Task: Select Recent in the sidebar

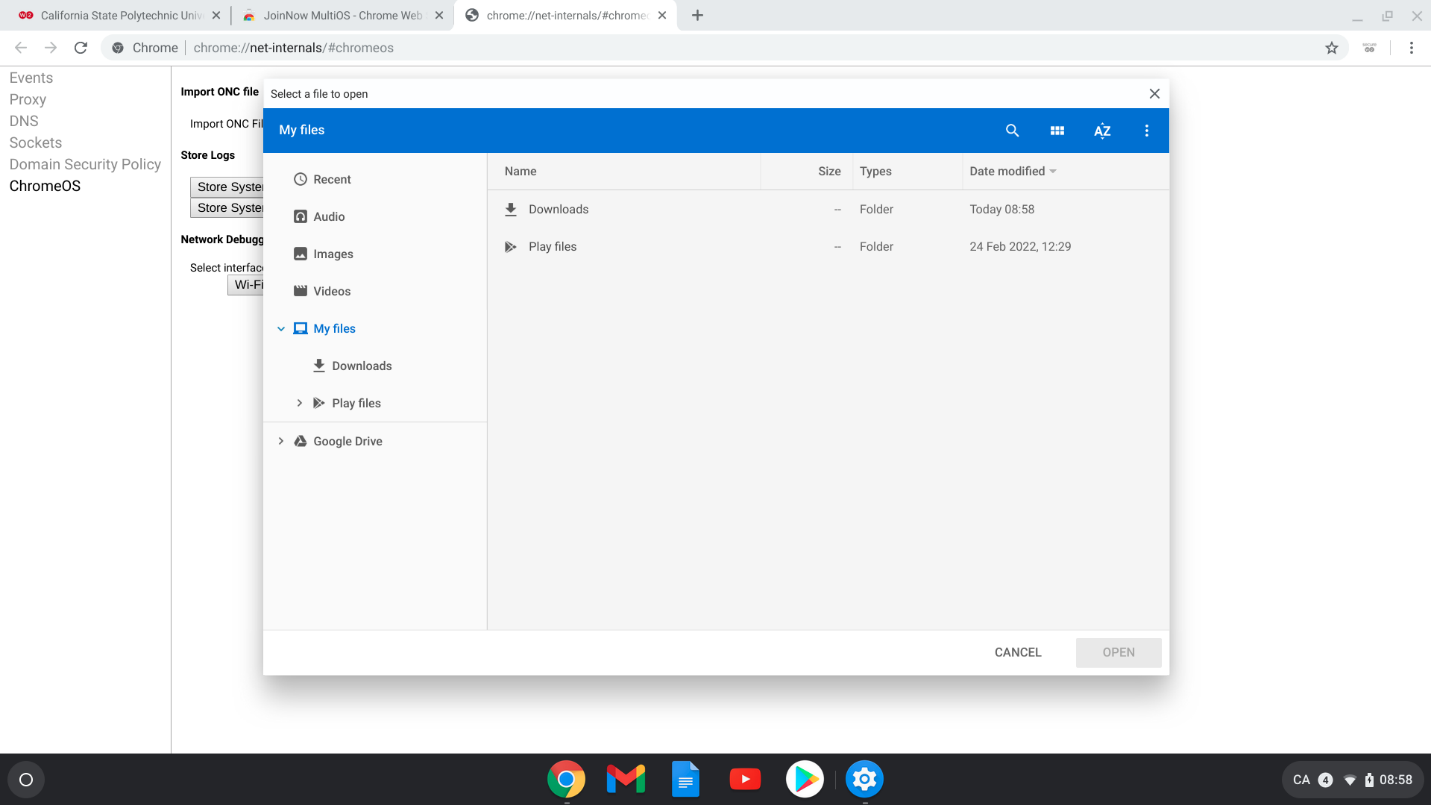Action: (x=331, y=179)
